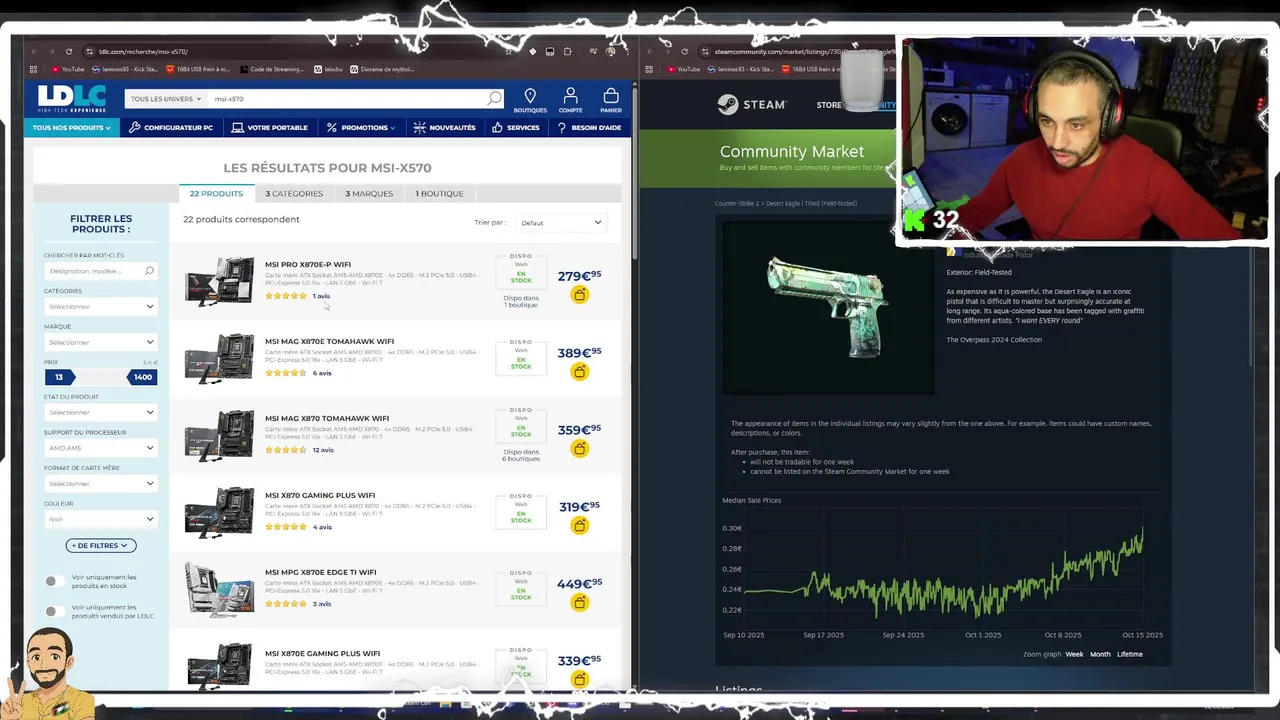
Task: Reload the Steam browser page
Action: pos(685,51)
